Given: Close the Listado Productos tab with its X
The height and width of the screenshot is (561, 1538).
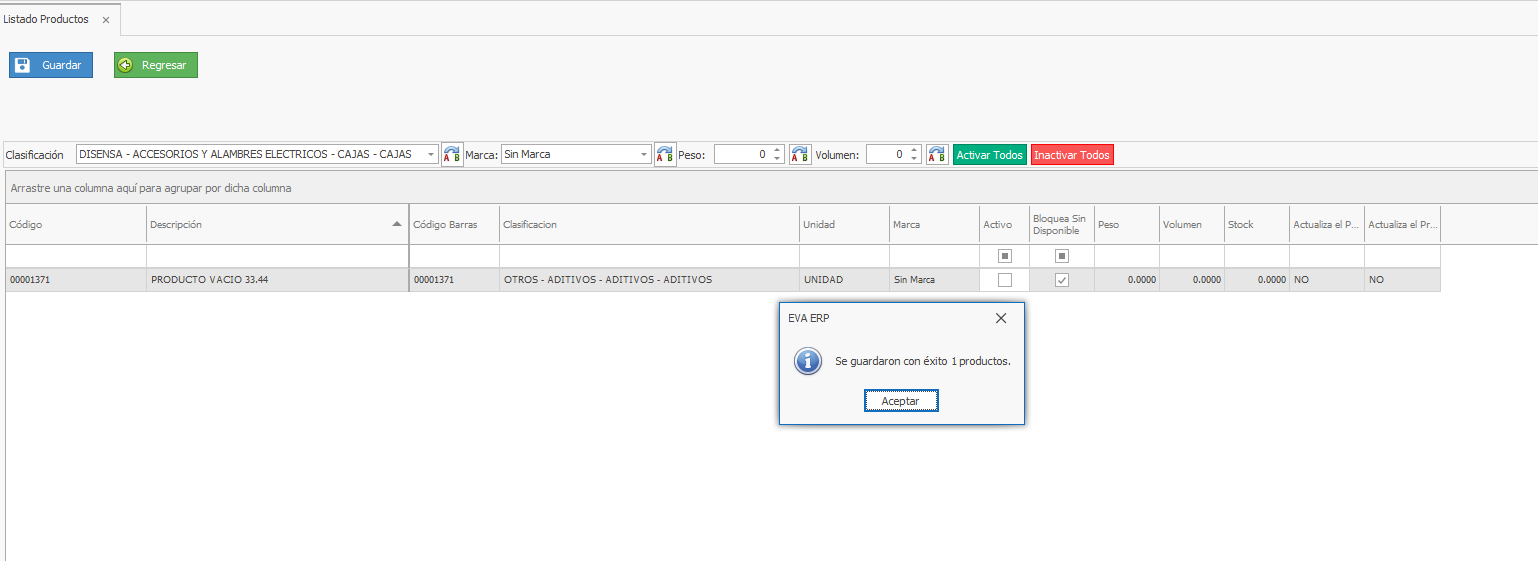Looking at the screenshot, I should tap(106, 20).
